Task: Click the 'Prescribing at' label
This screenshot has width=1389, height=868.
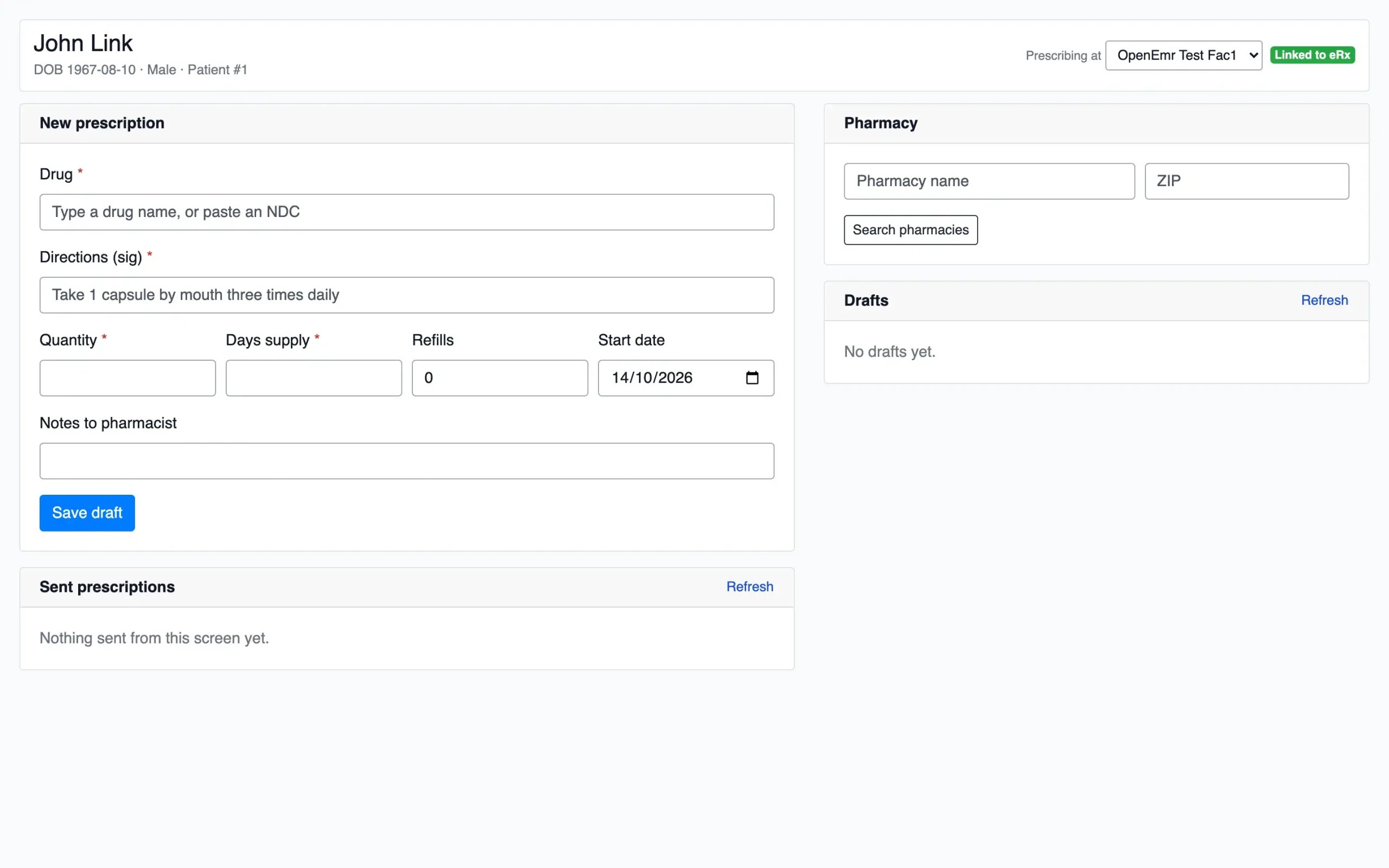Action: [1063, 56]
